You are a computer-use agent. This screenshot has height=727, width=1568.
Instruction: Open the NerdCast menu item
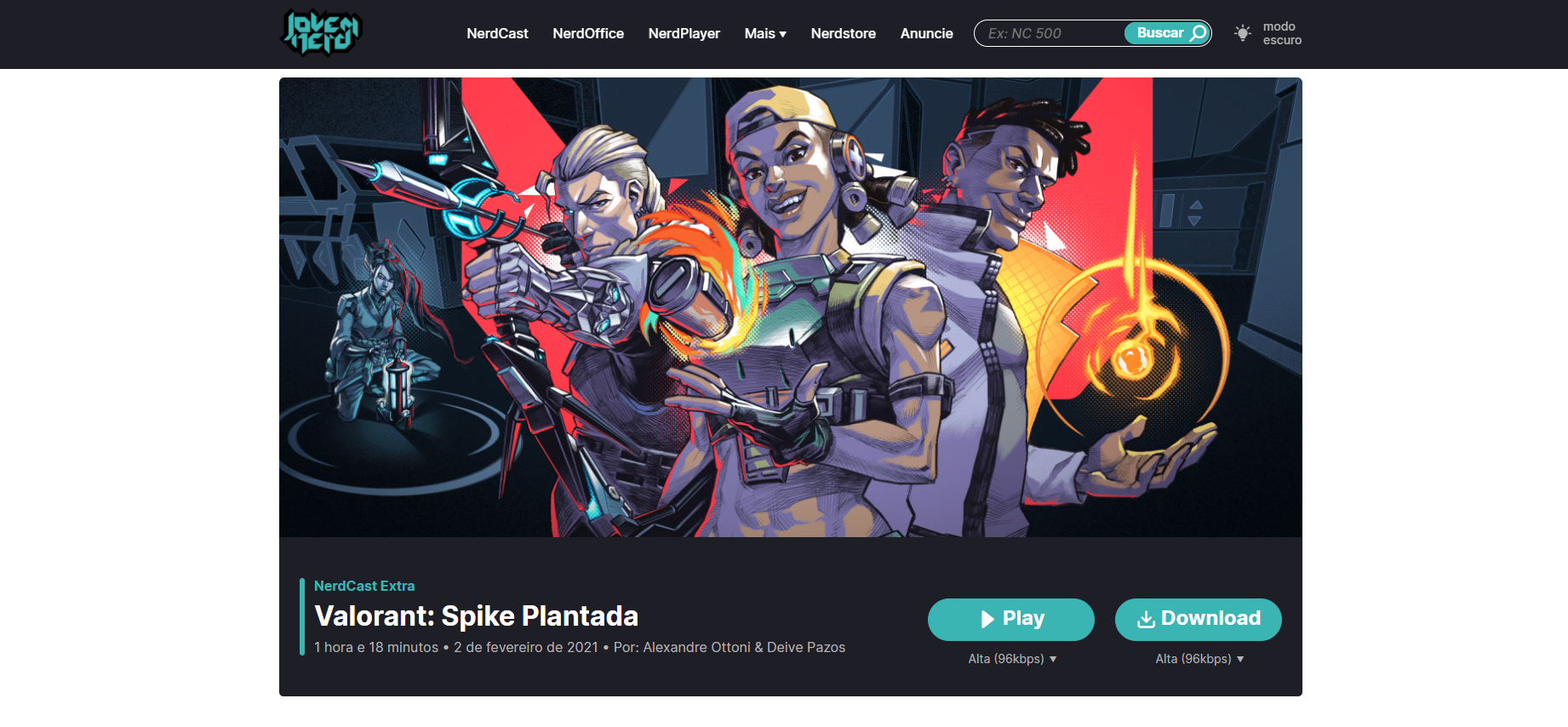[497, 33]
